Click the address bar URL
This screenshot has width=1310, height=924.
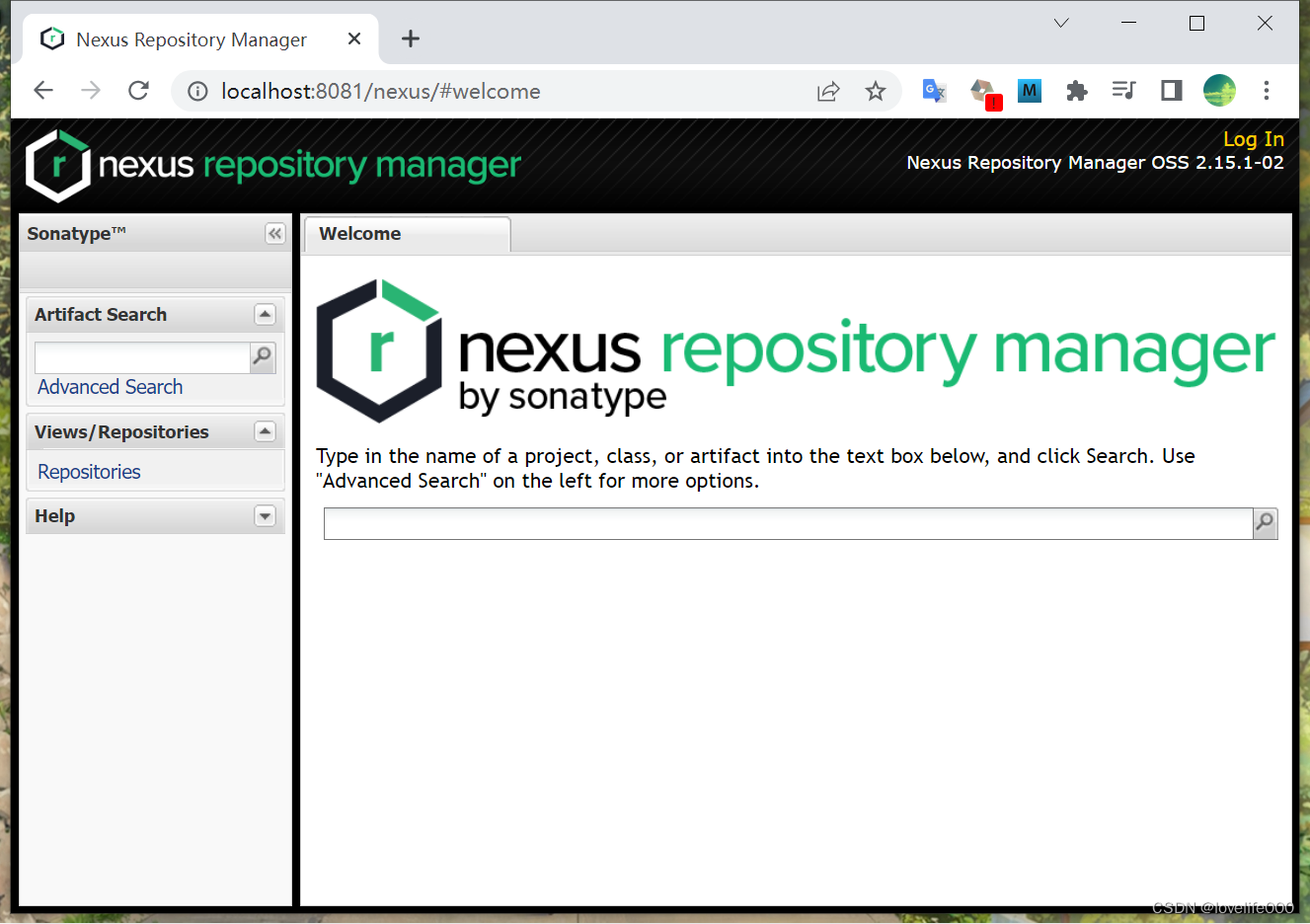click(x=381, y=92)
